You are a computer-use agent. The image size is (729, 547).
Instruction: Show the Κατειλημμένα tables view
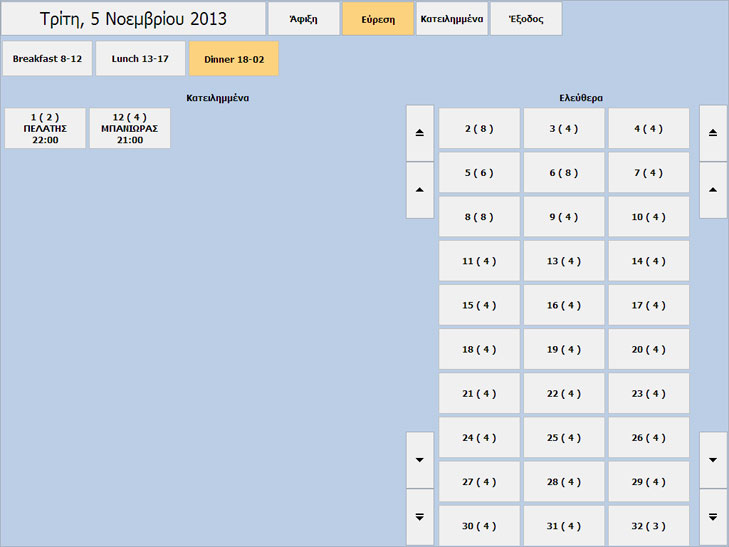[x=451, y=19]
